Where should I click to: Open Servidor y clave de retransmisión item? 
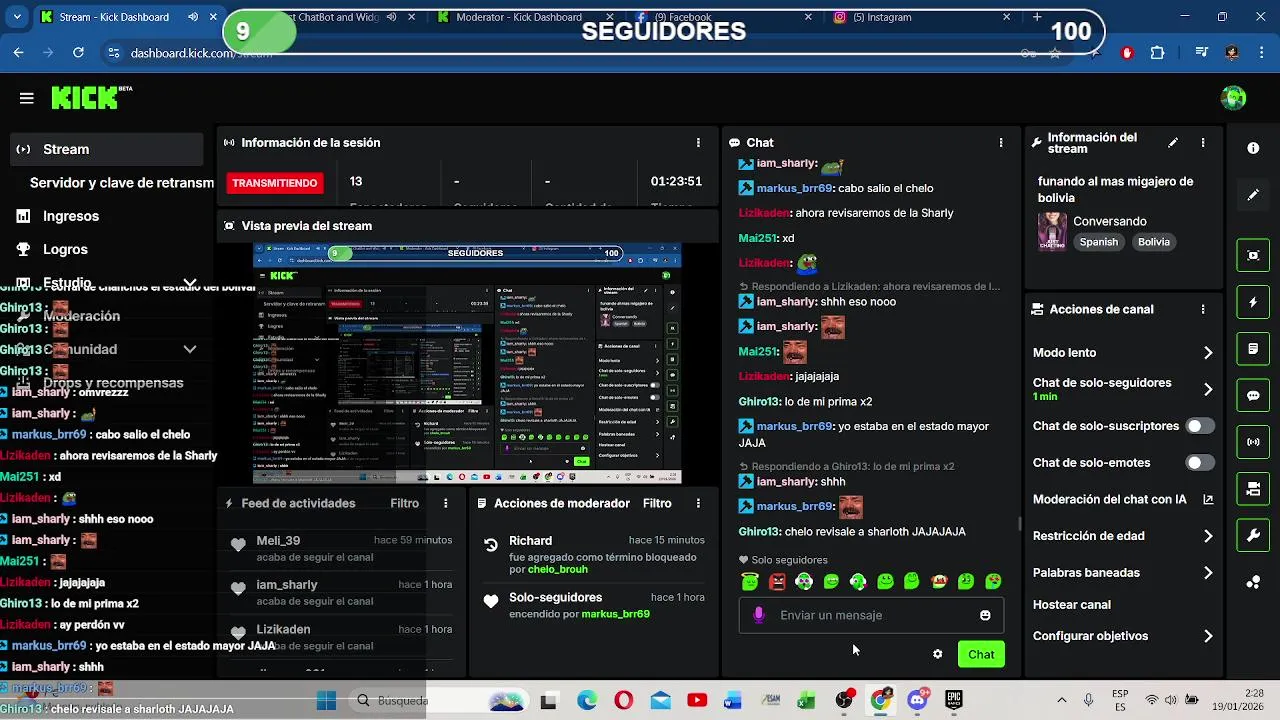click(x=121, y=183)
